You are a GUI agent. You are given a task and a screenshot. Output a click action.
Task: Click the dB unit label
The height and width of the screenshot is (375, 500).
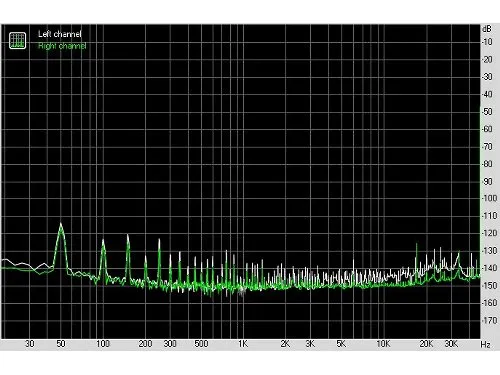click(x=487, y=29)
